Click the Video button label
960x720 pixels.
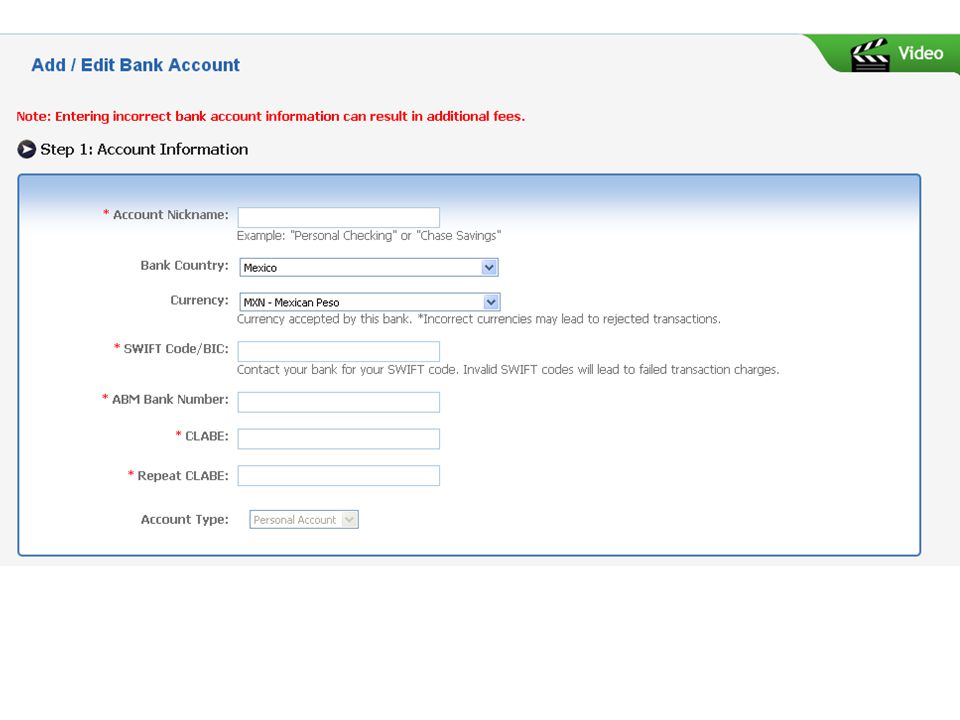pyautogui.click(x=920, y=53)
